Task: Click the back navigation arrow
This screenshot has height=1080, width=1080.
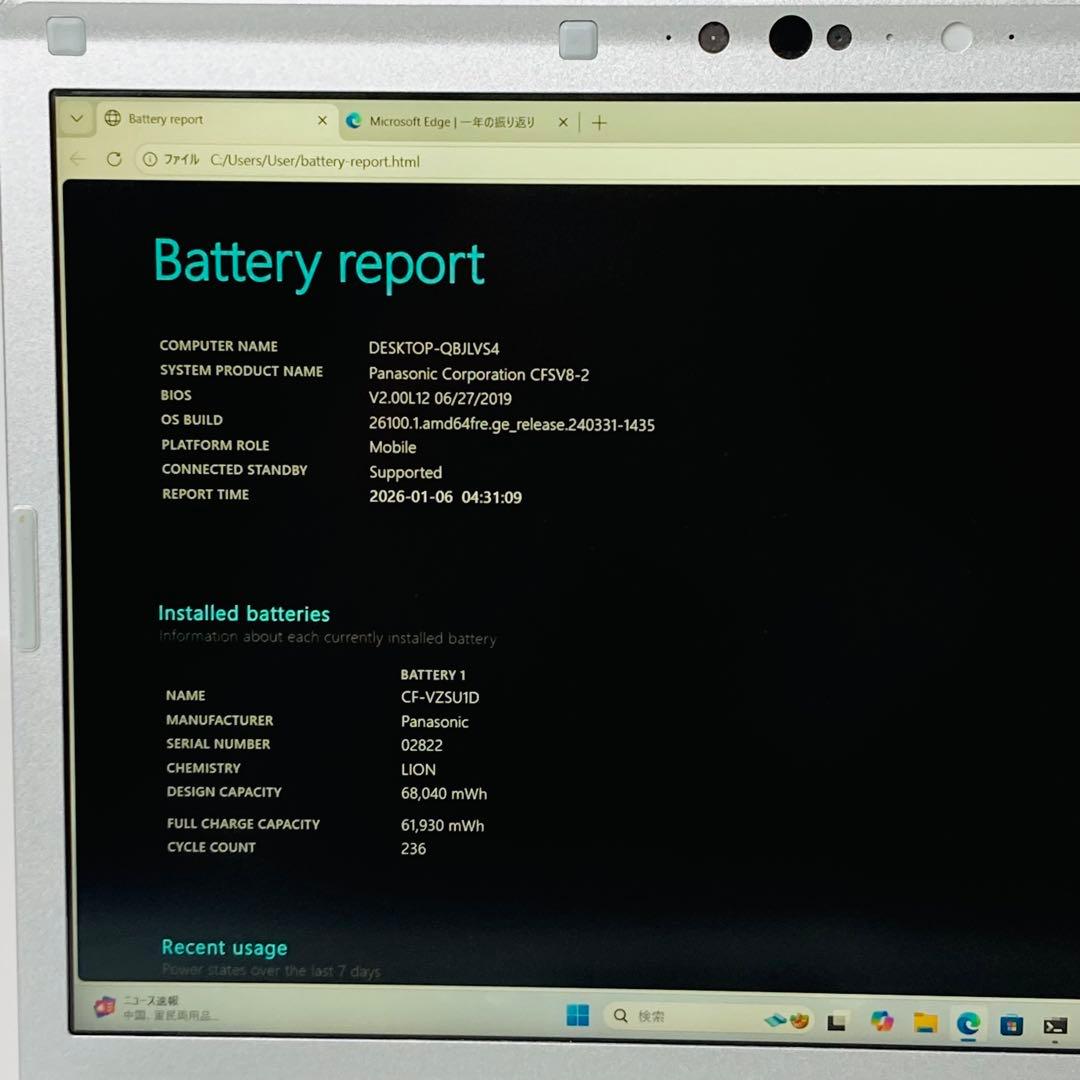Action: point(77,158)
